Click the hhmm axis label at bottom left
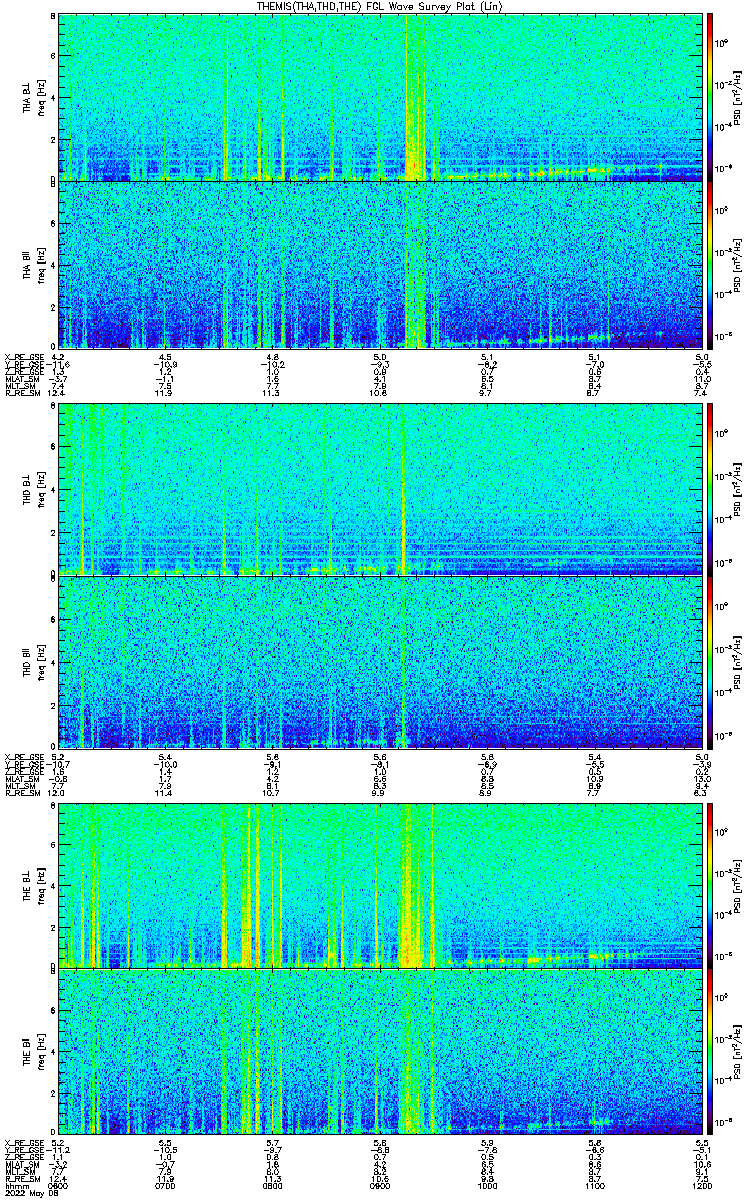Viewport: 750px width, 1200px height. point(16,1187)
